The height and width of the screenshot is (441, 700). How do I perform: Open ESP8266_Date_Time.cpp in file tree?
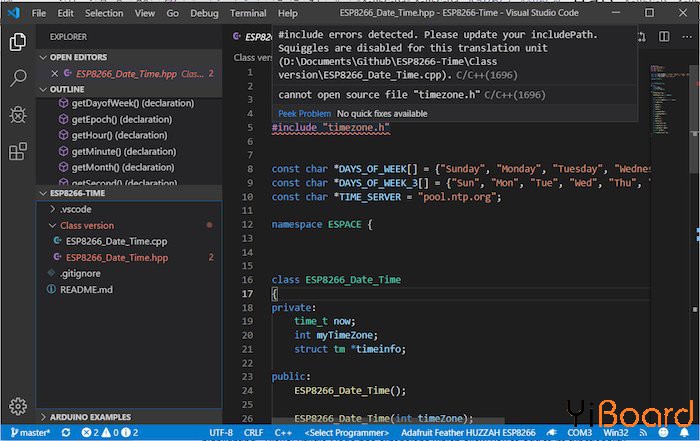click(116, 241)
